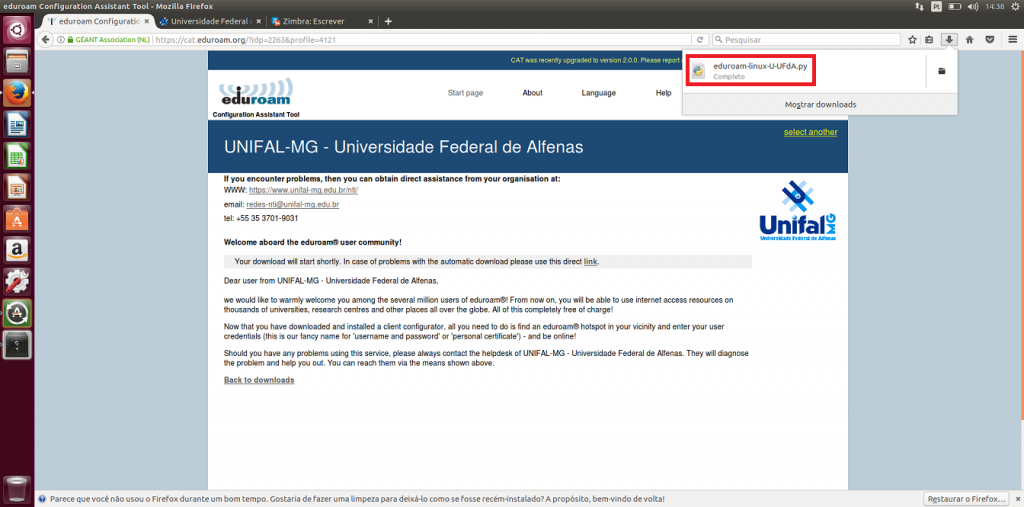The height and width of the screenshot is (507, 1024).
Task: Click redes-nti@unifal-mg.edu.br email link
Action: point(293,204)
